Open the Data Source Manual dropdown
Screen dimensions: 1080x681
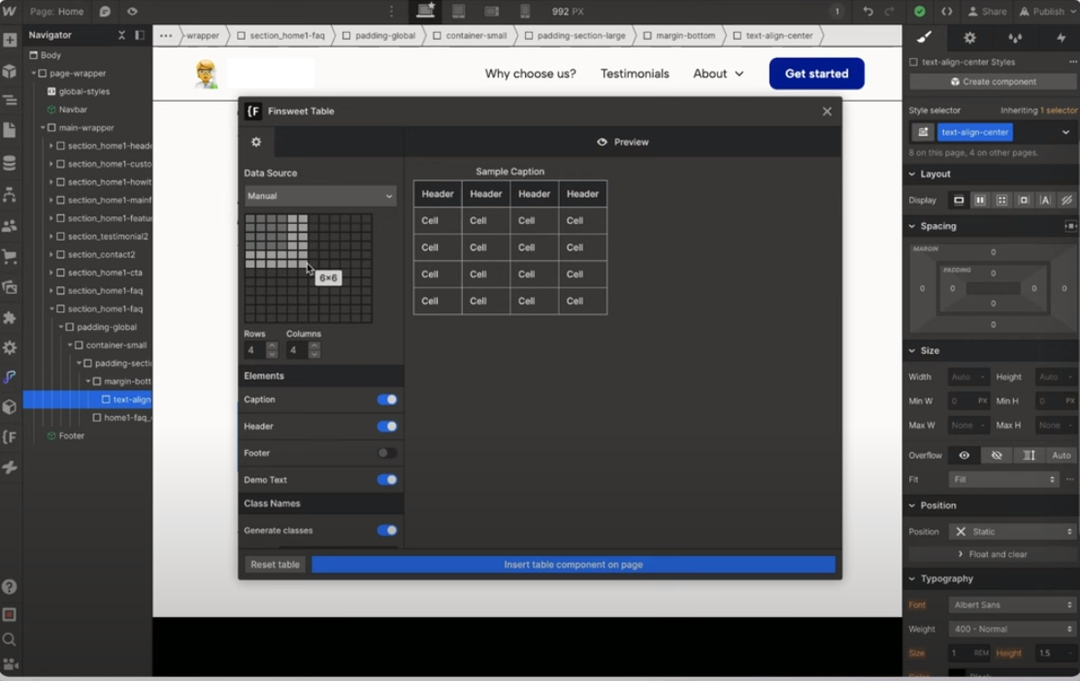tap(320, 196)
